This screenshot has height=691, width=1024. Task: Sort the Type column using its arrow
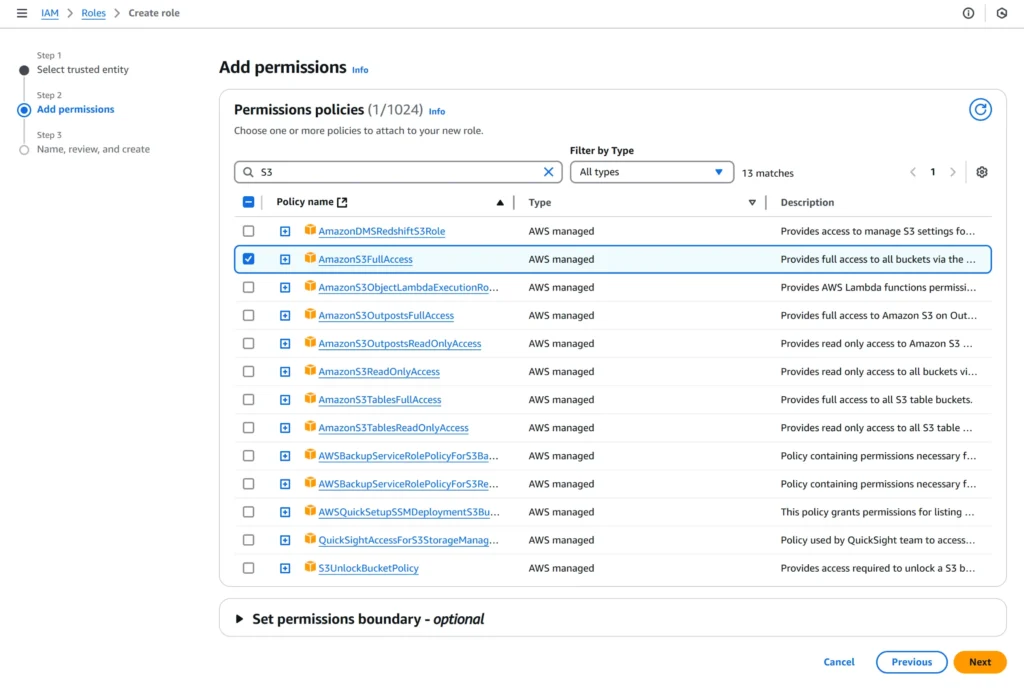[x=752, y=202]
